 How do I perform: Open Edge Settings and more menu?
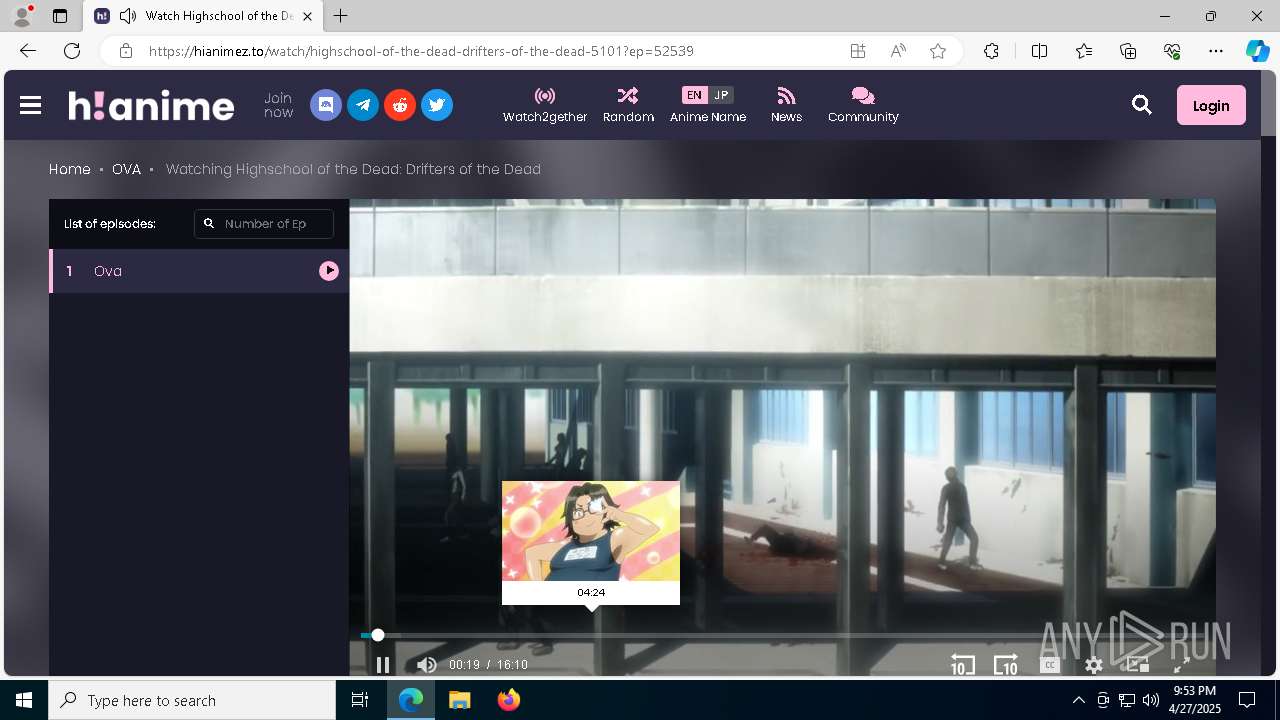(x=1216, y=51)
